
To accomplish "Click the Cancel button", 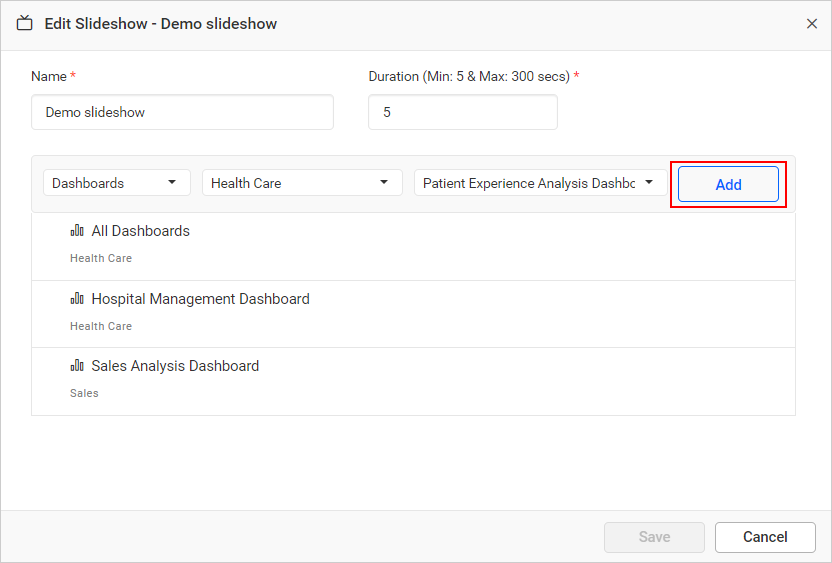I will point(765,537).
